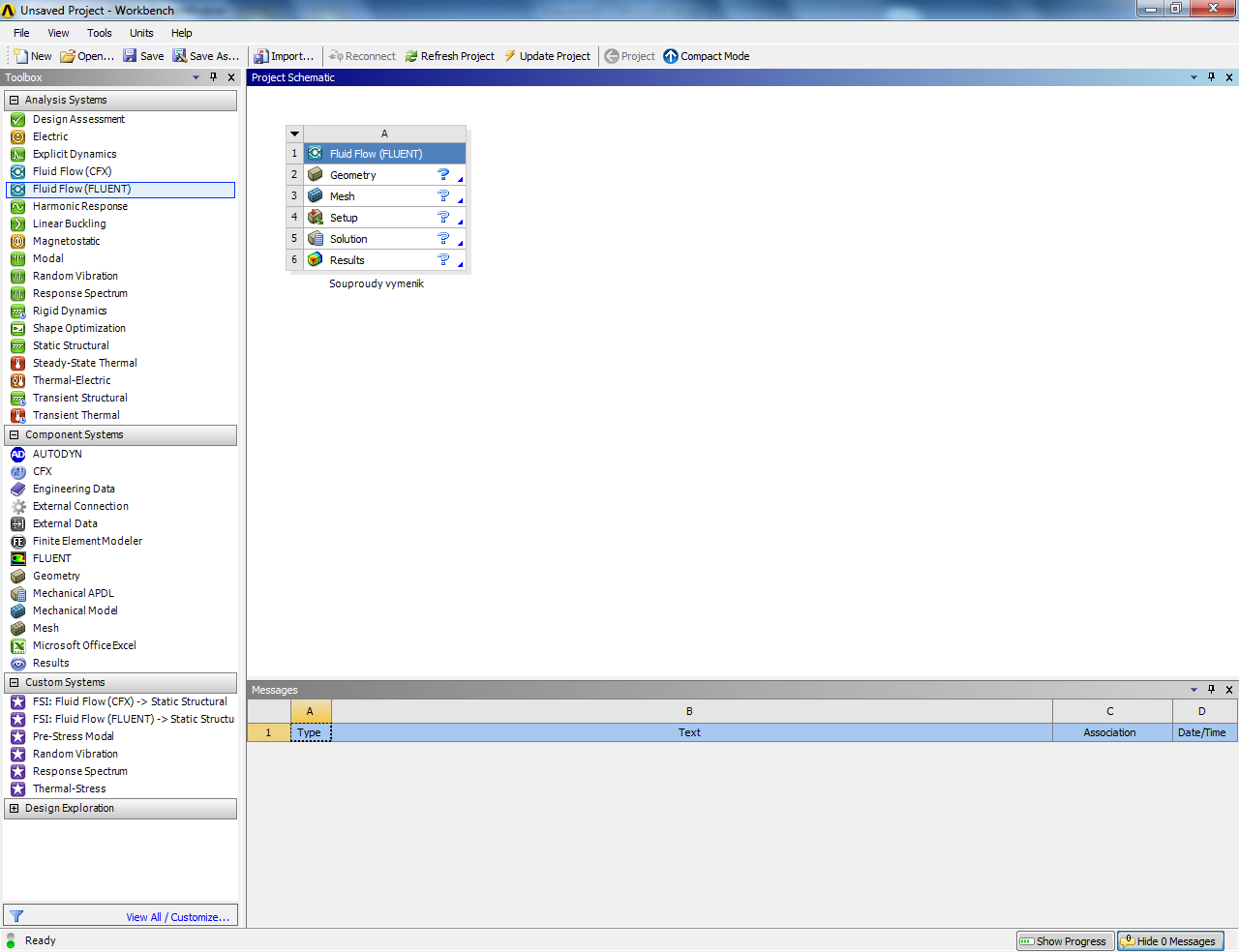The image size is (1239, 952).
Task: Select the Static Structural icon
Action: pos(17,345)
